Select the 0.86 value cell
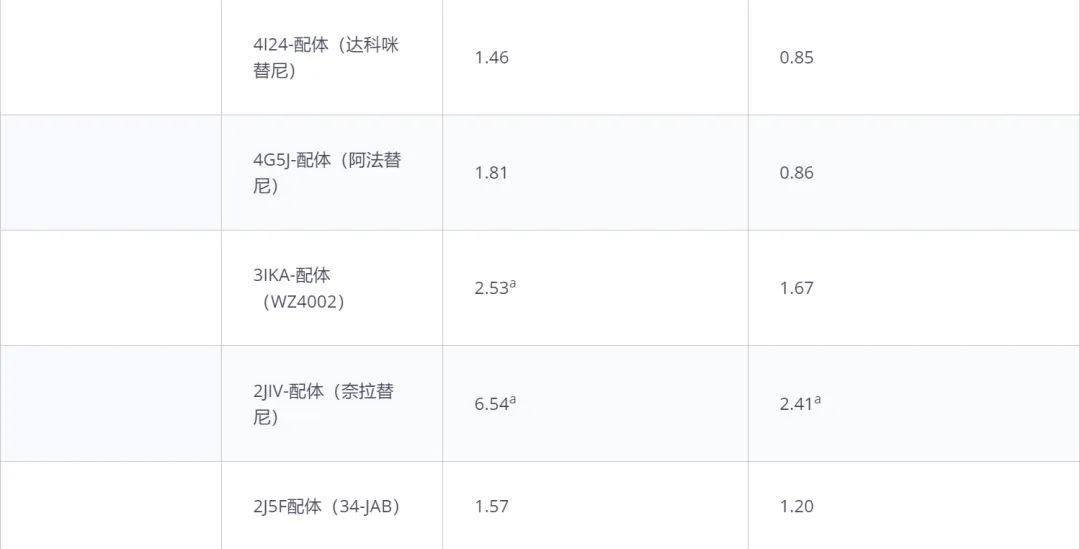The width and height of the screenshot is (1080, 549). (914, 173)
